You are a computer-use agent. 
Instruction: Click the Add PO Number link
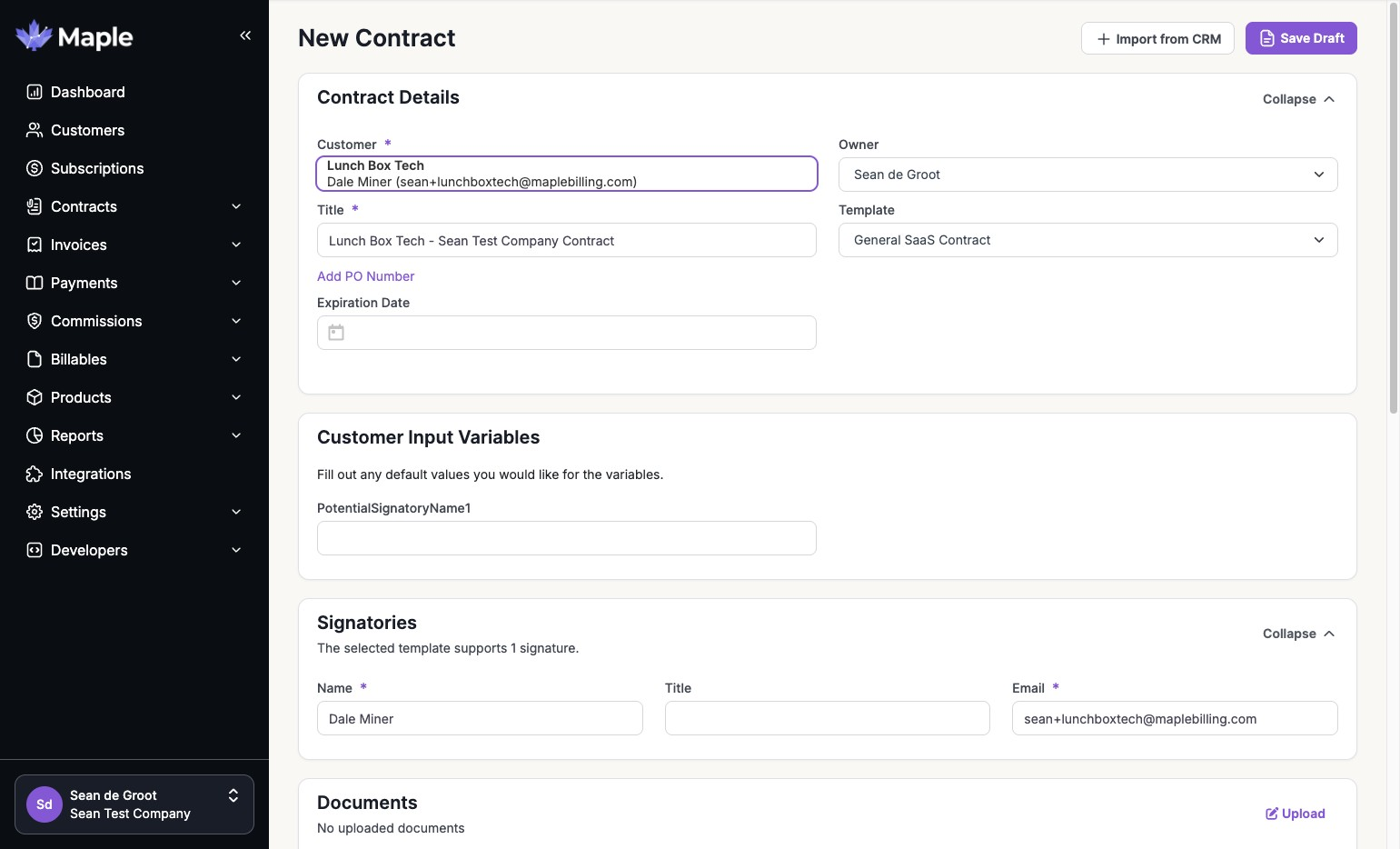click(365, 276)
